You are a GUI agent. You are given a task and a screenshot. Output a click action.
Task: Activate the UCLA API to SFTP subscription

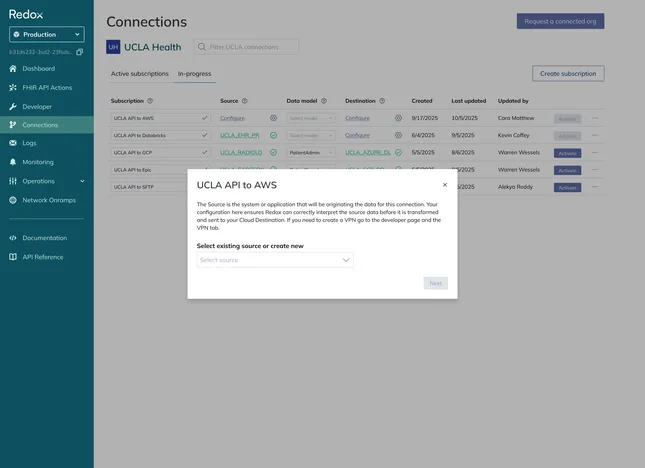[x=567, y=188]
